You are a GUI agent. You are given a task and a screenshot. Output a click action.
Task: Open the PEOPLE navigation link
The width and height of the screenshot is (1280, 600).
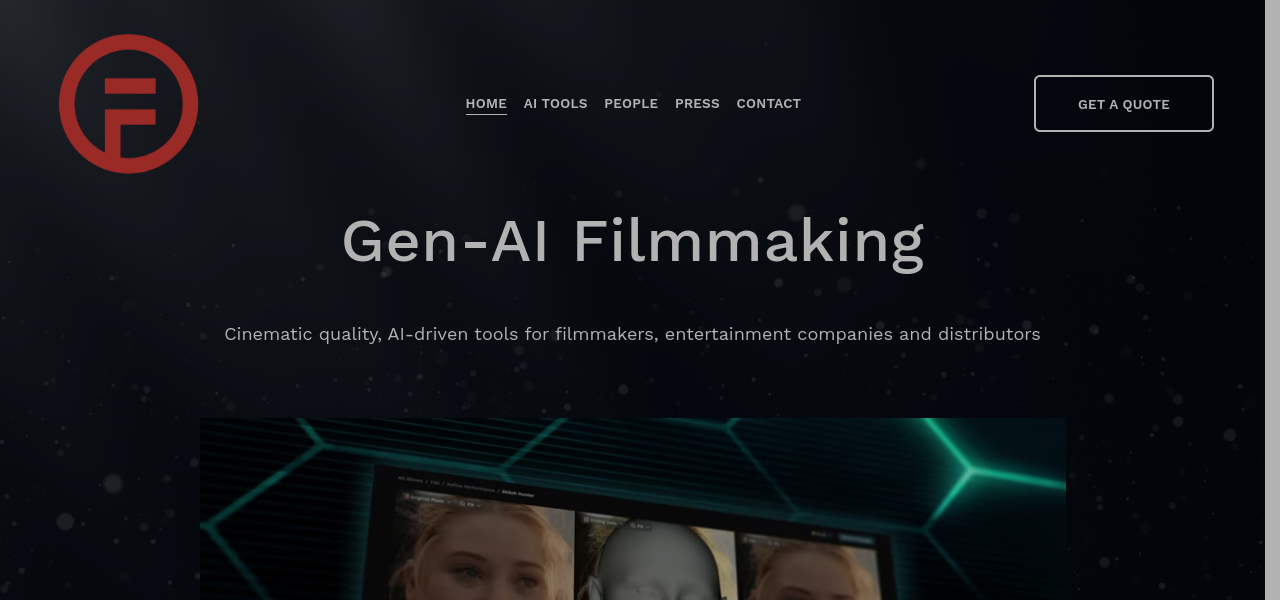631,104
